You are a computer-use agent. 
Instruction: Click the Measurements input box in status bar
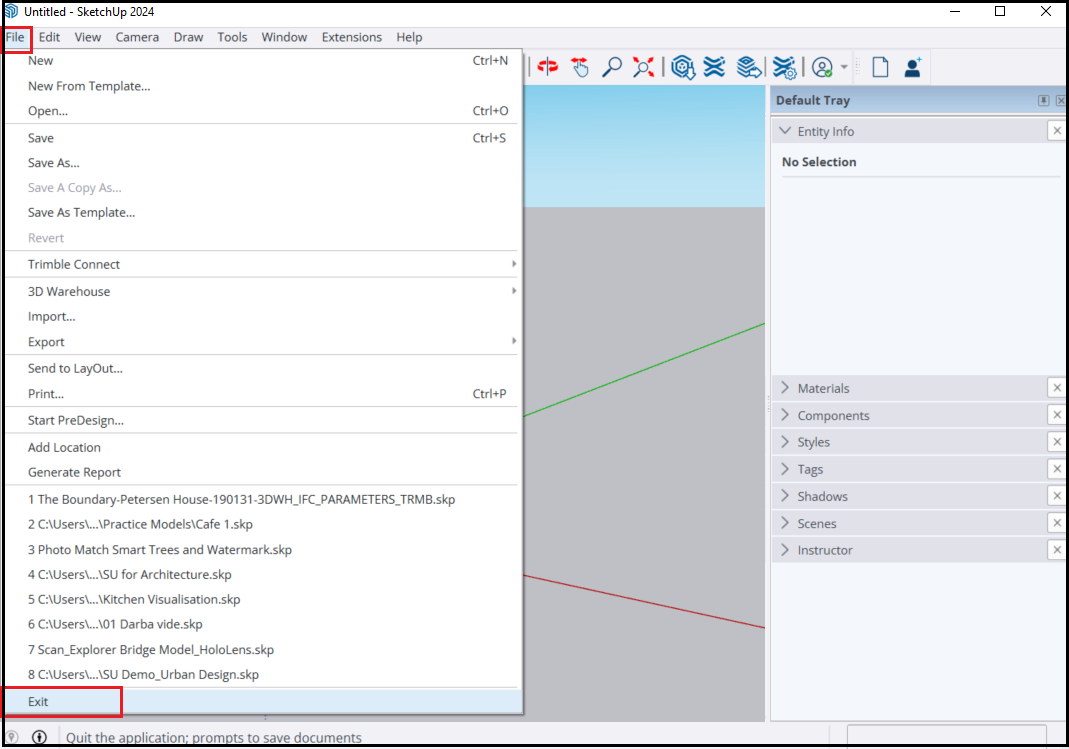(945, 737)
